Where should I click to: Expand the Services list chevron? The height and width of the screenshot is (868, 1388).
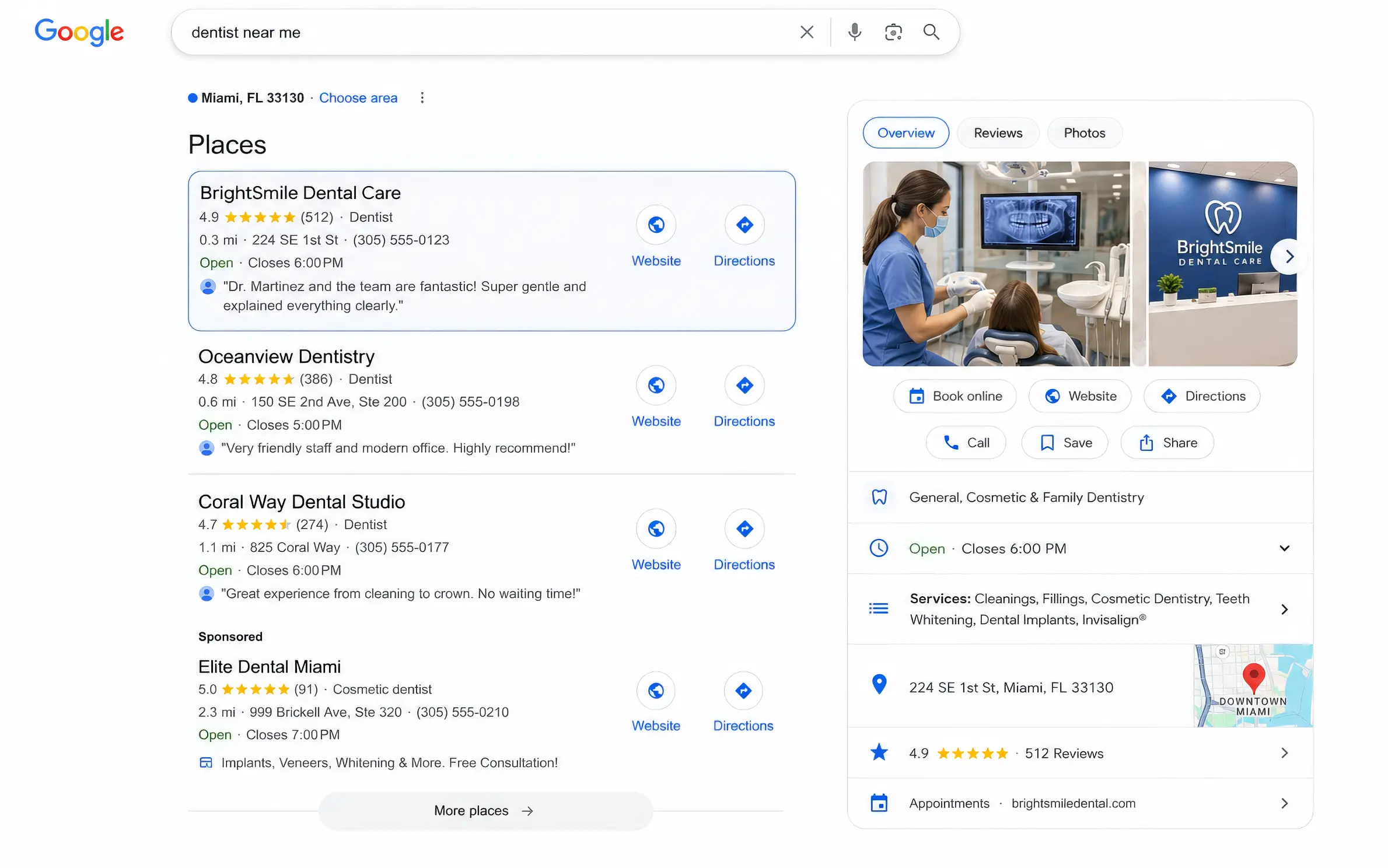click(x=1284, y=610)
